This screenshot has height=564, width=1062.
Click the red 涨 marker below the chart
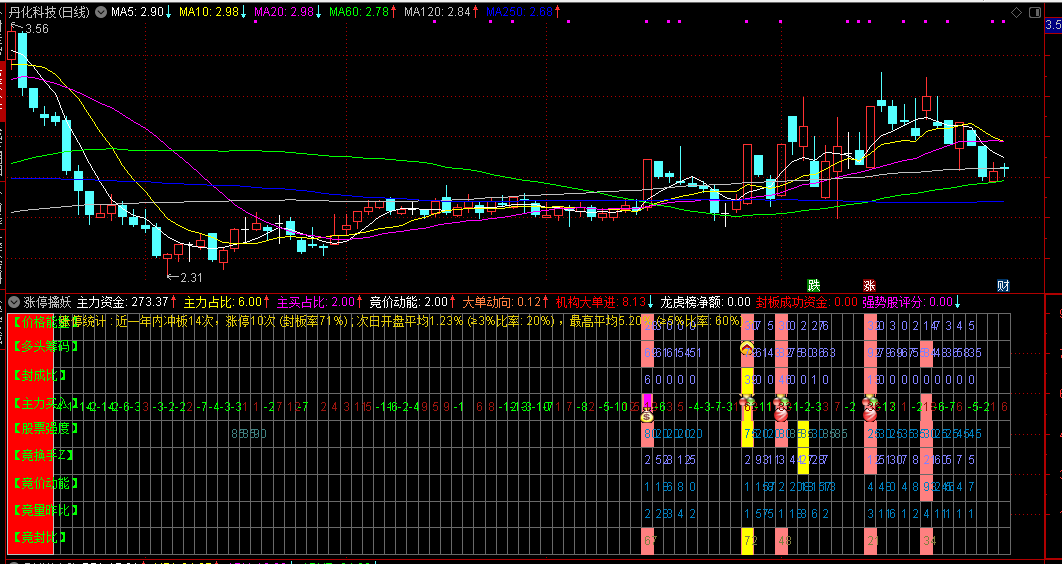pos(868,285)
